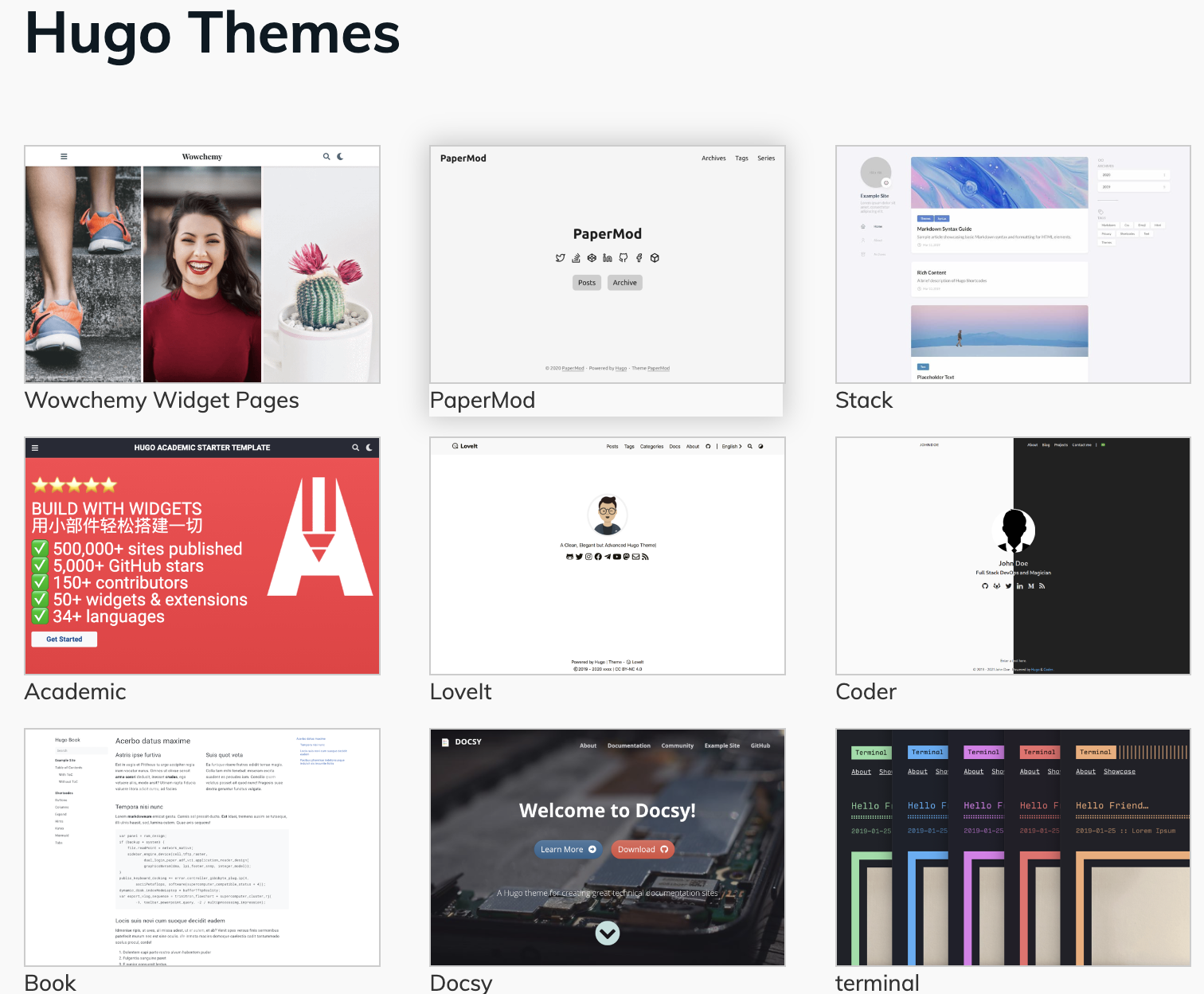This screenshot has height=994, width=1204.
Task: Click the Docsy title link
Action: pyautogui.click(x=461, y=982)
